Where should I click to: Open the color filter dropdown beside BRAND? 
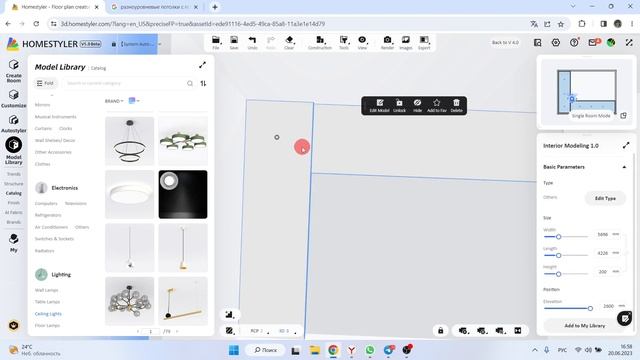coord(134,100)
